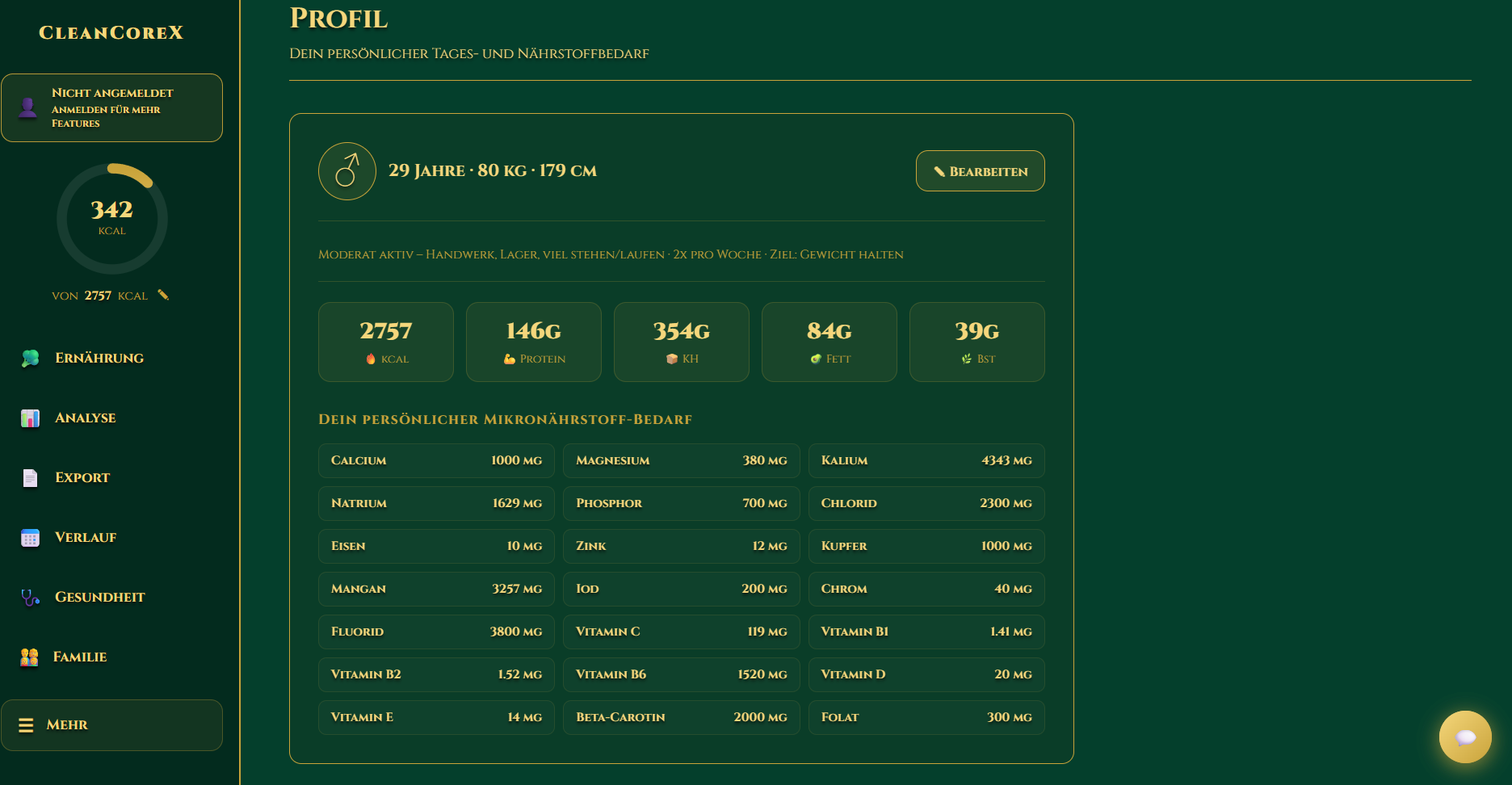This screenshot has height=785, width=1512.
Task: Click the male gender symbol avatar
Action: coord(347,171)
